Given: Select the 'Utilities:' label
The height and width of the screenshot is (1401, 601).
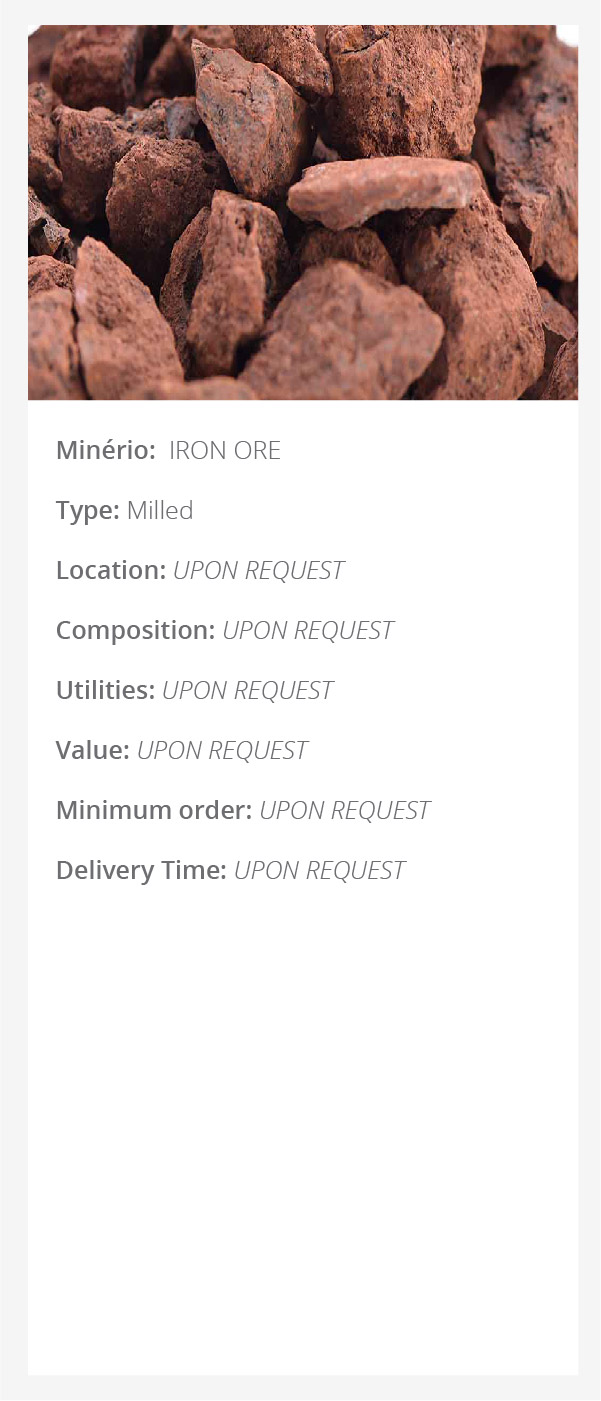Looking at the screenshot, I should click(105, 690).
